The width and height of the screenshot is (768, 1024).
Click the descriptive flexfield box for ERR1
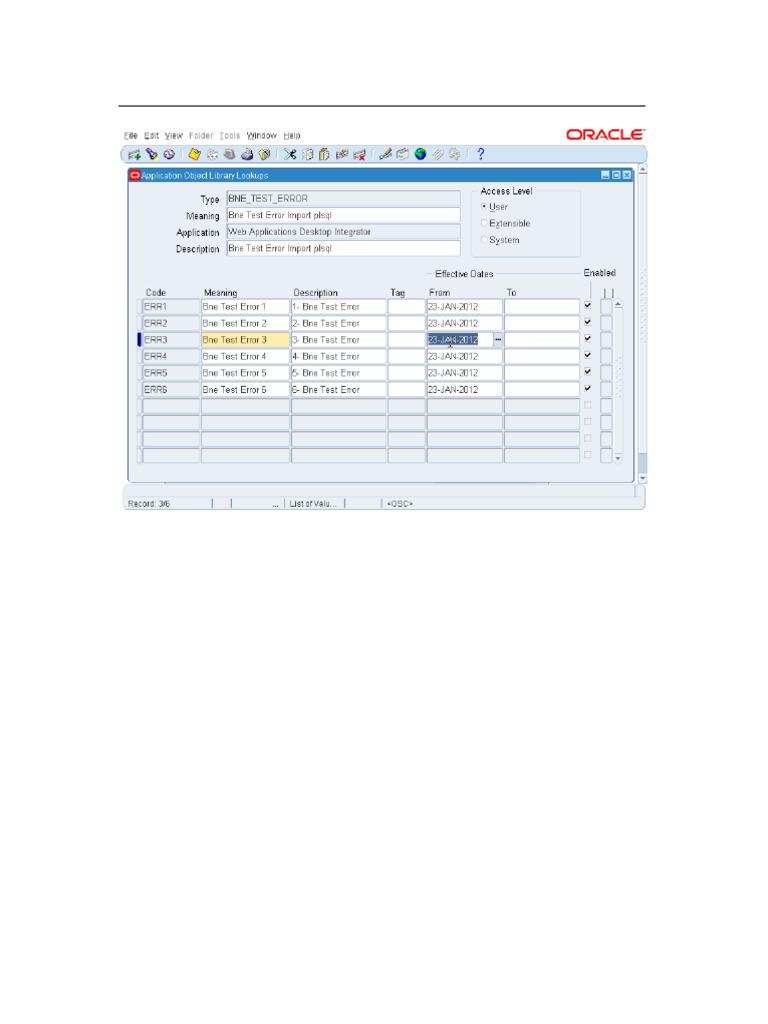(x=606, y=306)
